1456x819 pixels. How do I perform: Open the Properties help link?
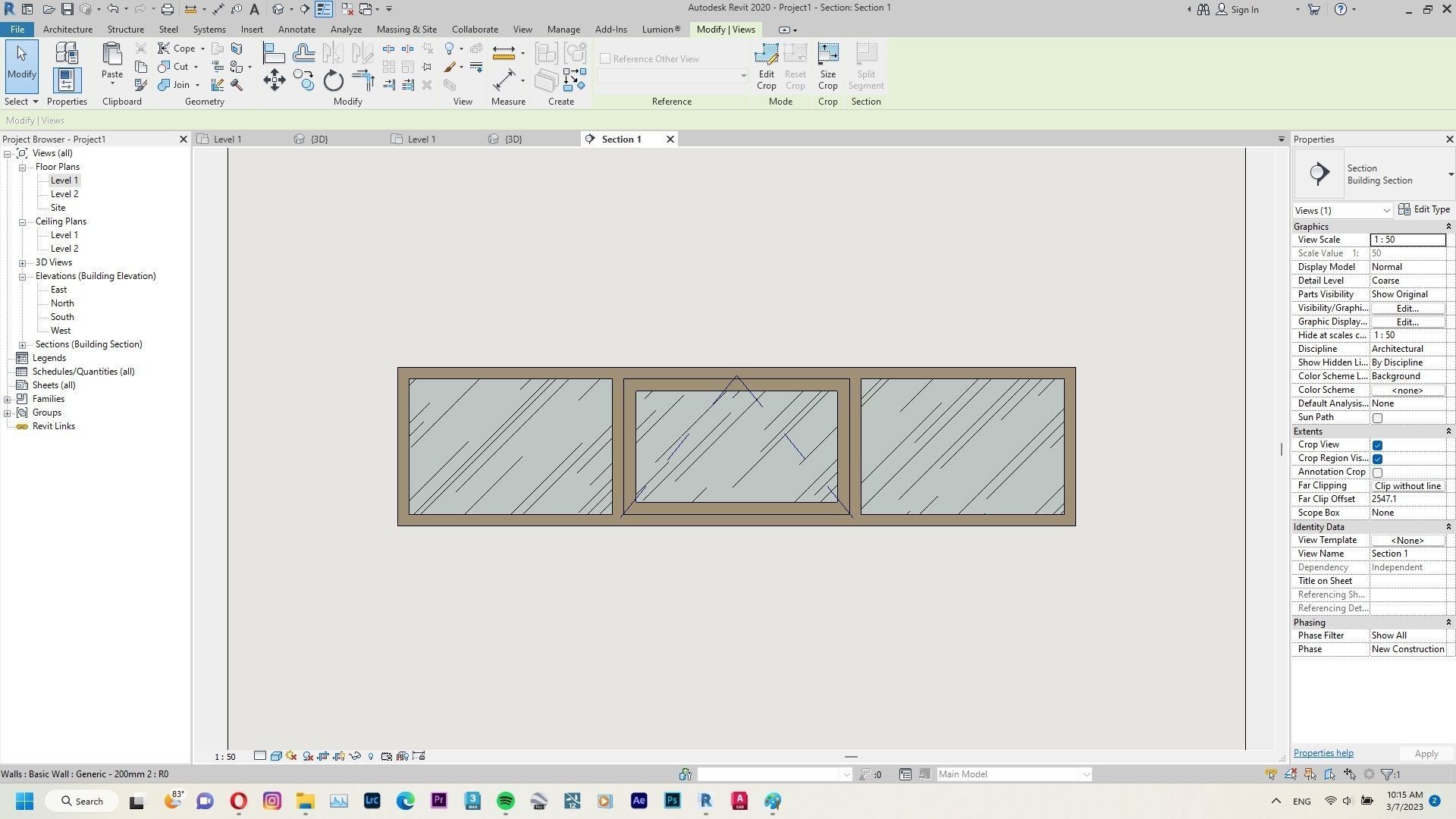coord(1323,752)
